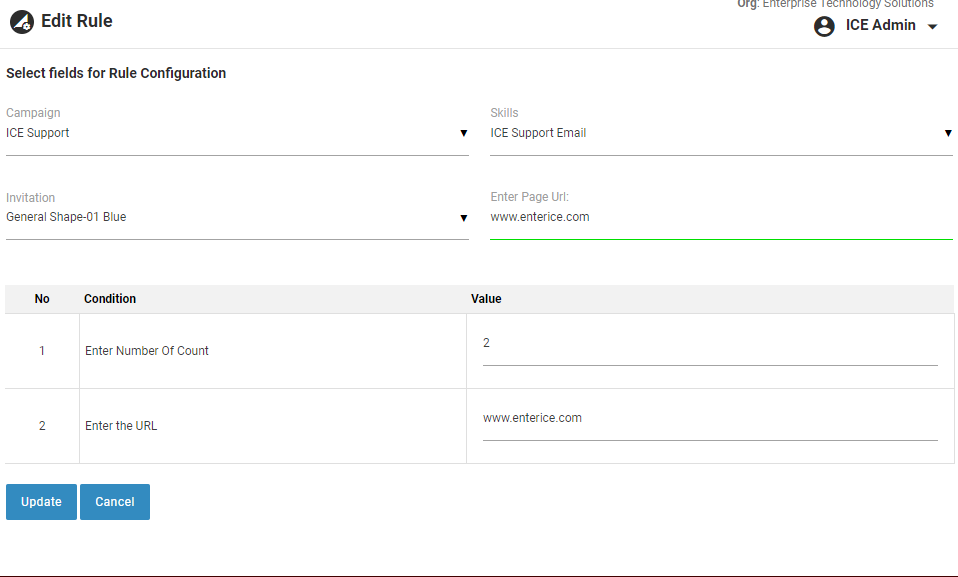Click the Enter the URL condition label
Screen dimensions: 958x577
(121, 426)
